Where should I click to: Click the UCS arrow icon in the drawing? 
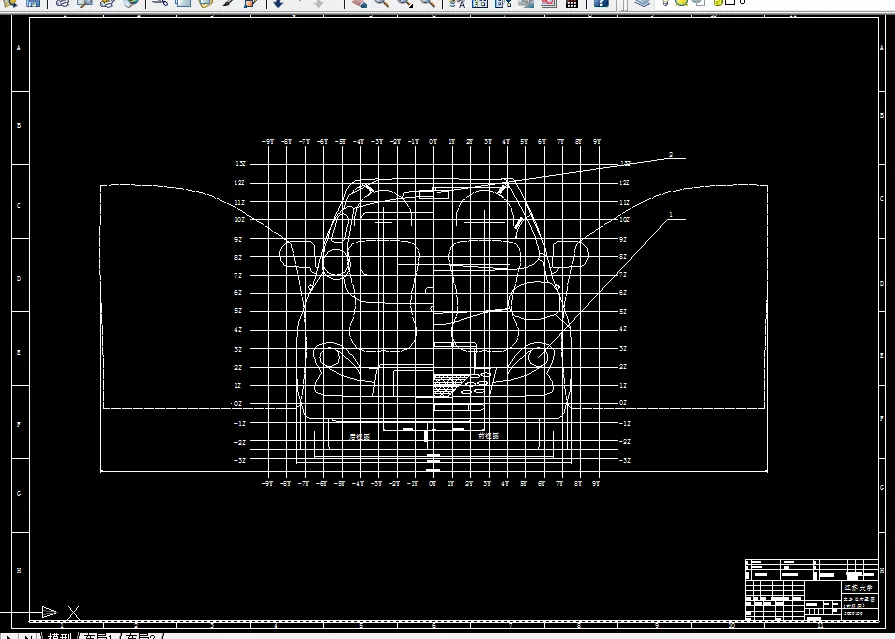49,612
